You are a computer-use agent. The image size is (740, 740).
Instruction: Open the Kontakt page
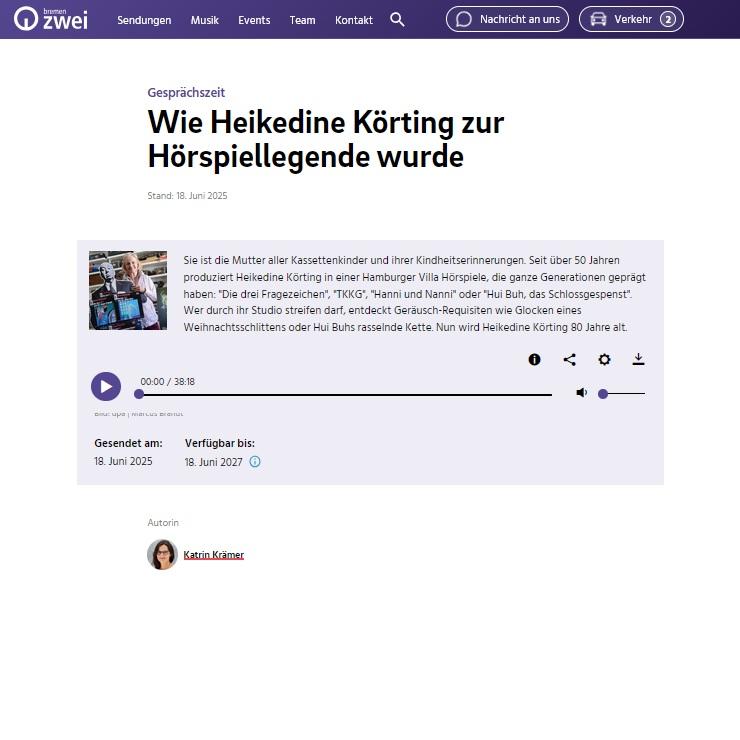click(x=353, y=20)
